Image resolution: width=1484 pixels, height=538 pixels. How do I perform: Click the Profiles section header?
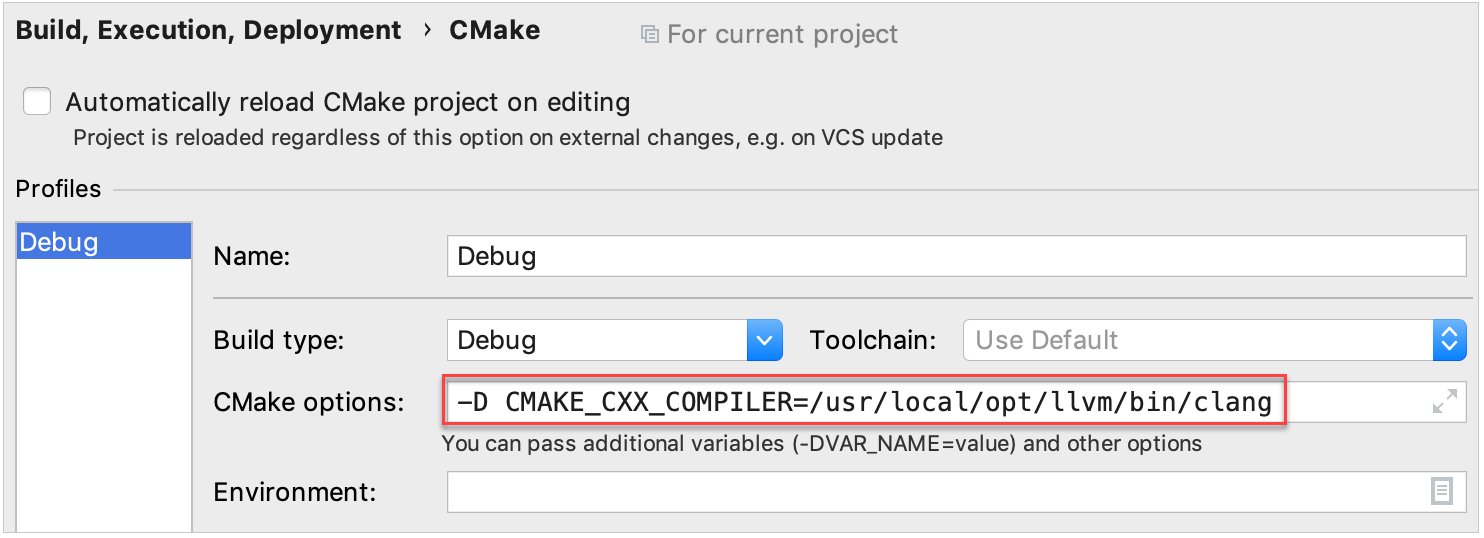58,189
